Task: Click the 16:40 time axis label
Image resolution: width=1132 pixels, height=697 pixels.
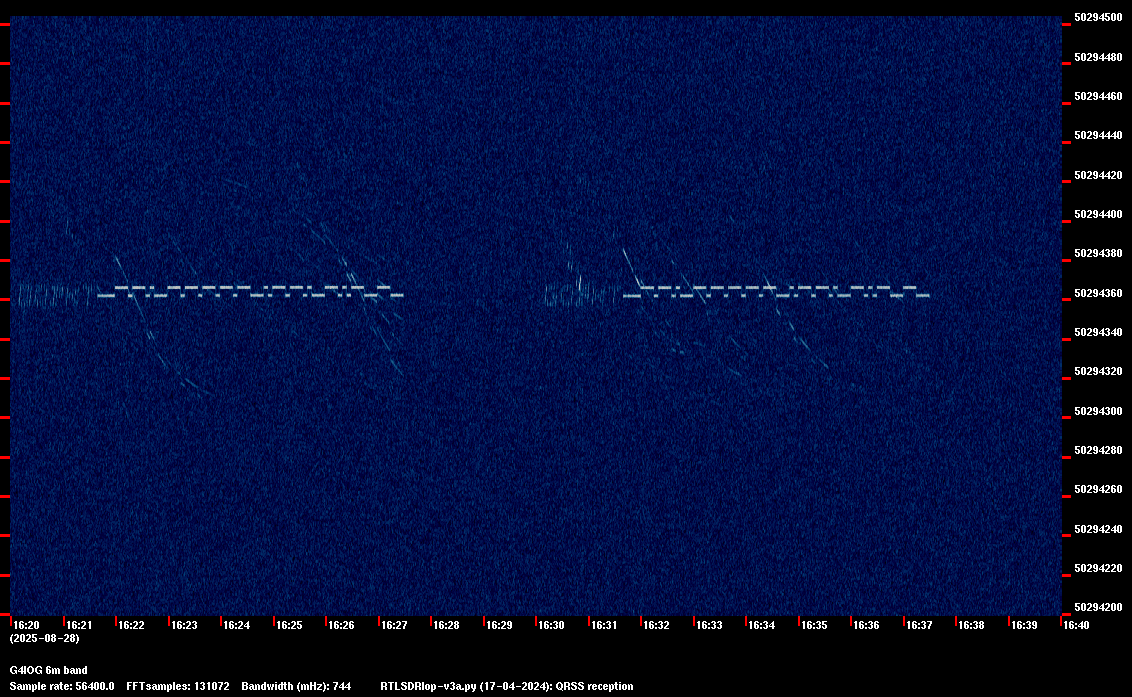Action: pos(1076,625)
